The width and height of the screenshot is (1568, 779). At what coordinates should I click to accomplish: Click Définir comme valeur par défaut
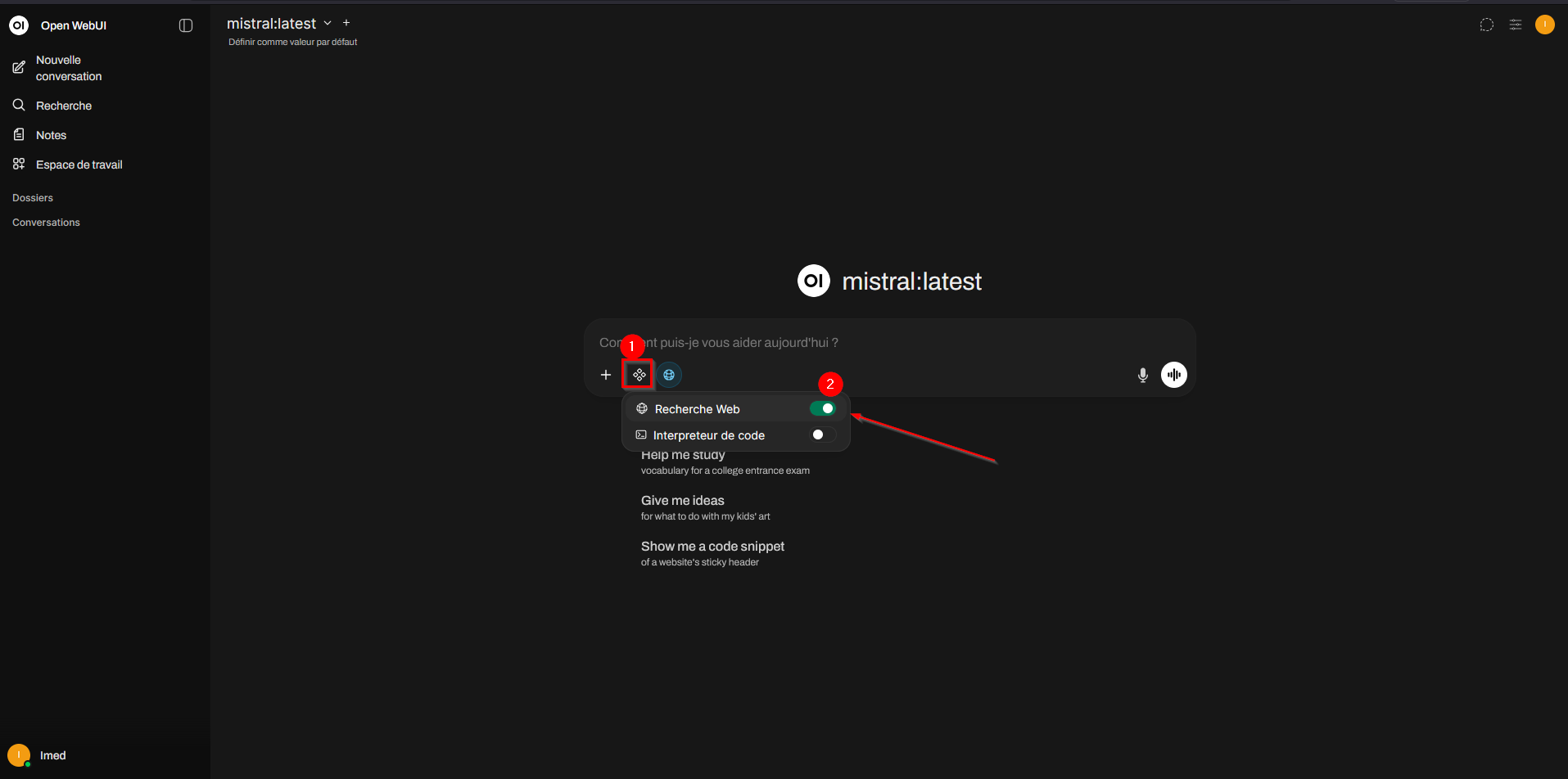click(x=292, y=42)
